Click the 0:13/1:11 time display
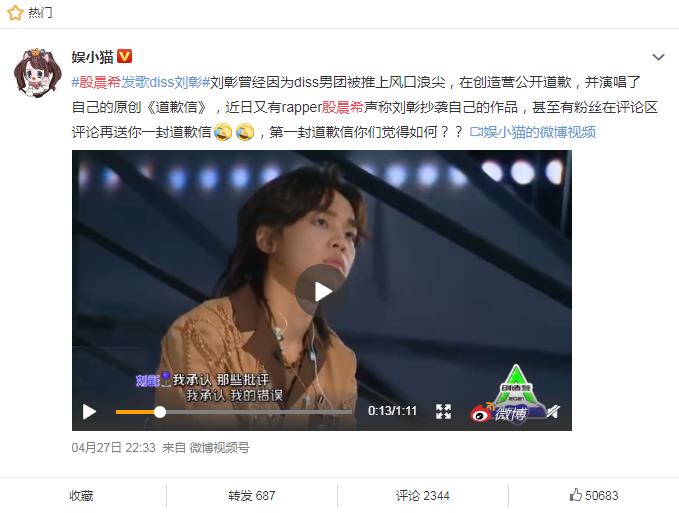The height and width of the screenshot is (513, 679). click(x=392, y=411)
